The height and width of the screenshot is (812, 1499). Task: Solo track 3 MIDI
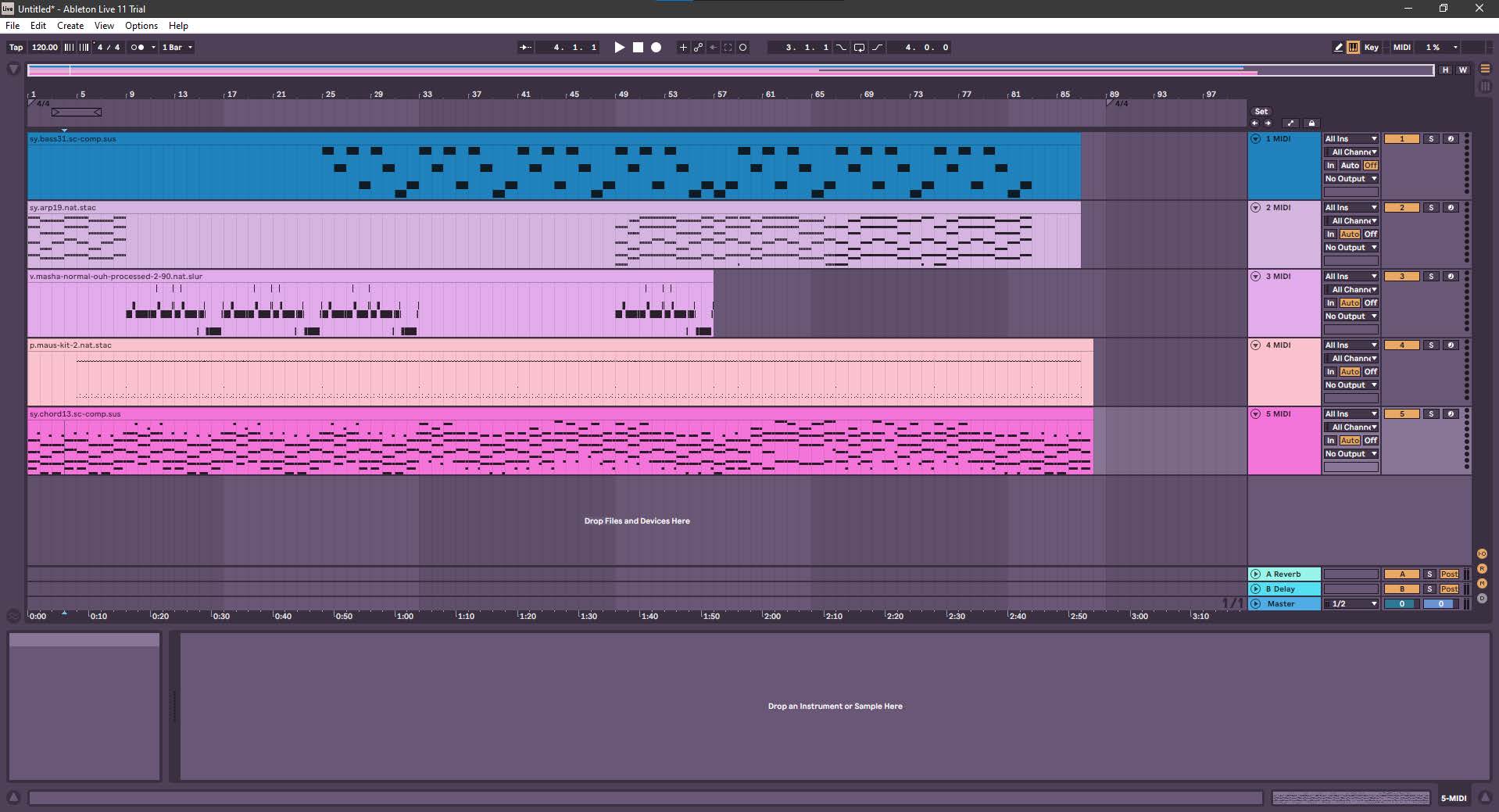[1430, 277]
